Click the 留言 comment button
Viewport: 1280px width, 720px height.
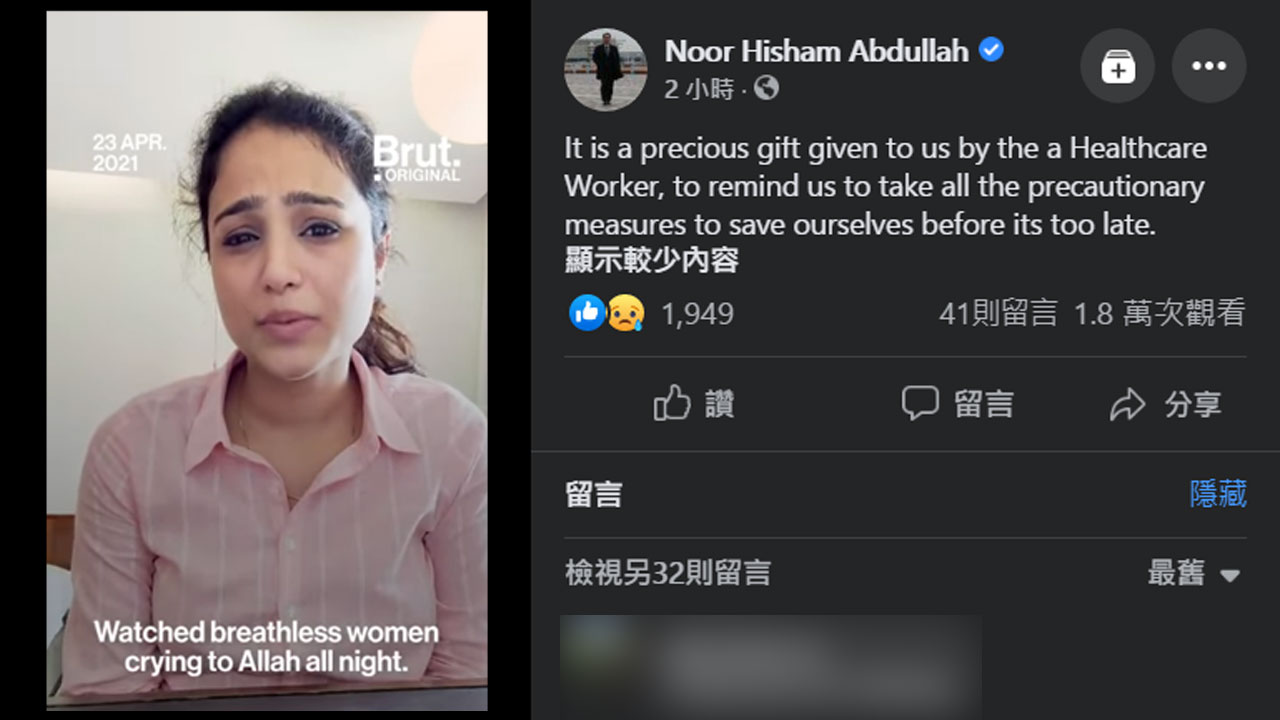point(957,404)
